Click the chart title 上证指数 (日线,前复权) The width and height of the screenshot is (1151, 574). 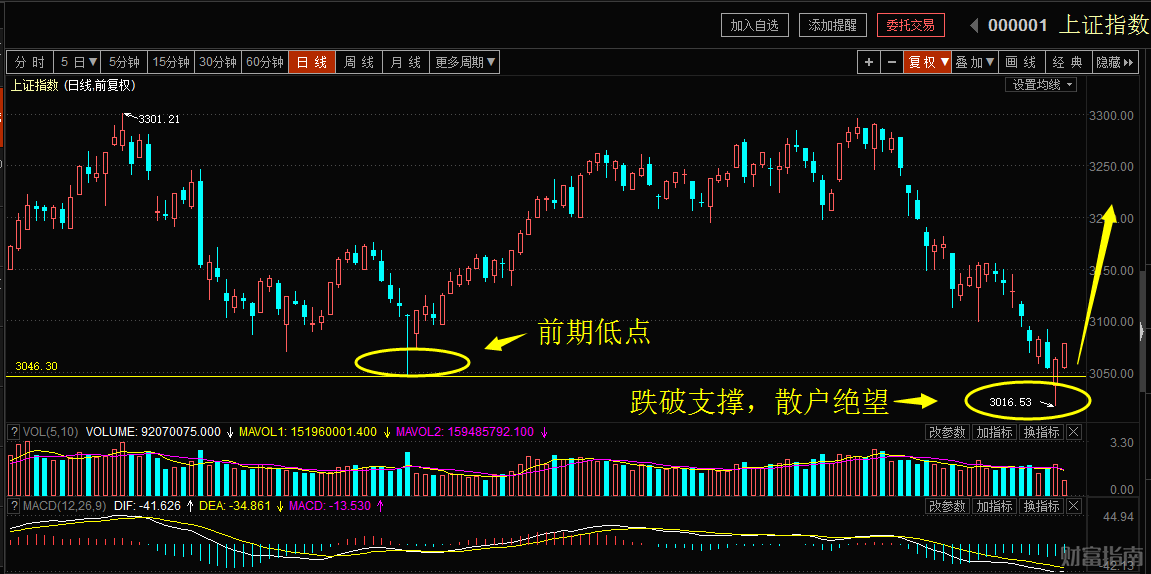(x=73, y=85)
